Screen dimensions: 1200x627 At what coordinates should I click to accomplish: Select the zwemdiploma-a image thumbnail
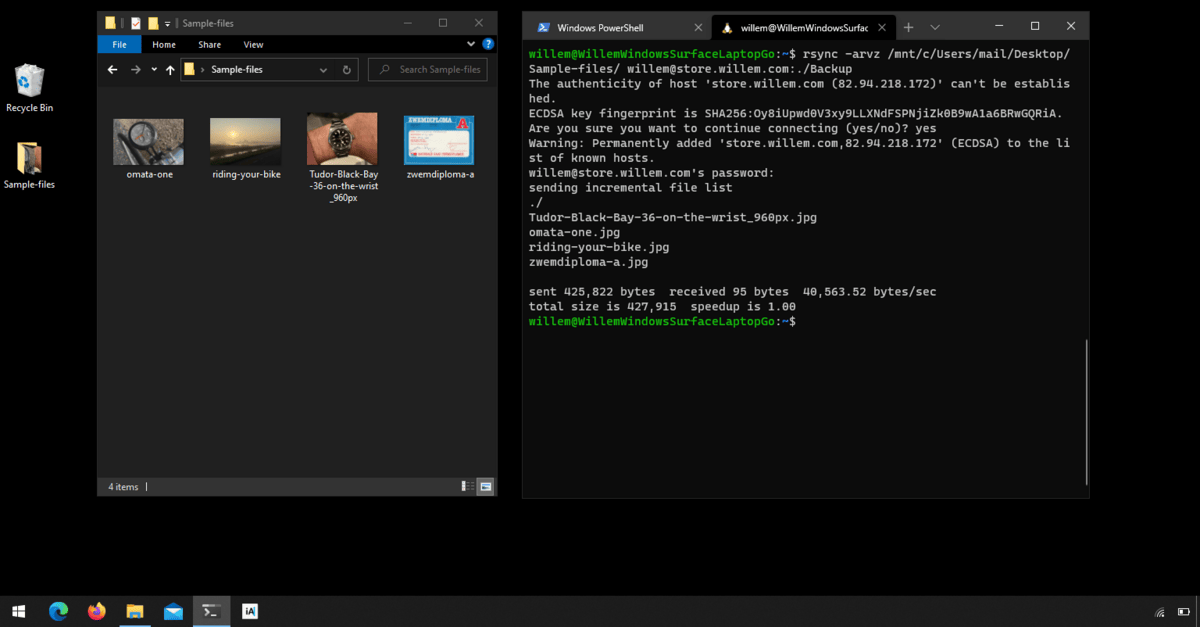438,140
